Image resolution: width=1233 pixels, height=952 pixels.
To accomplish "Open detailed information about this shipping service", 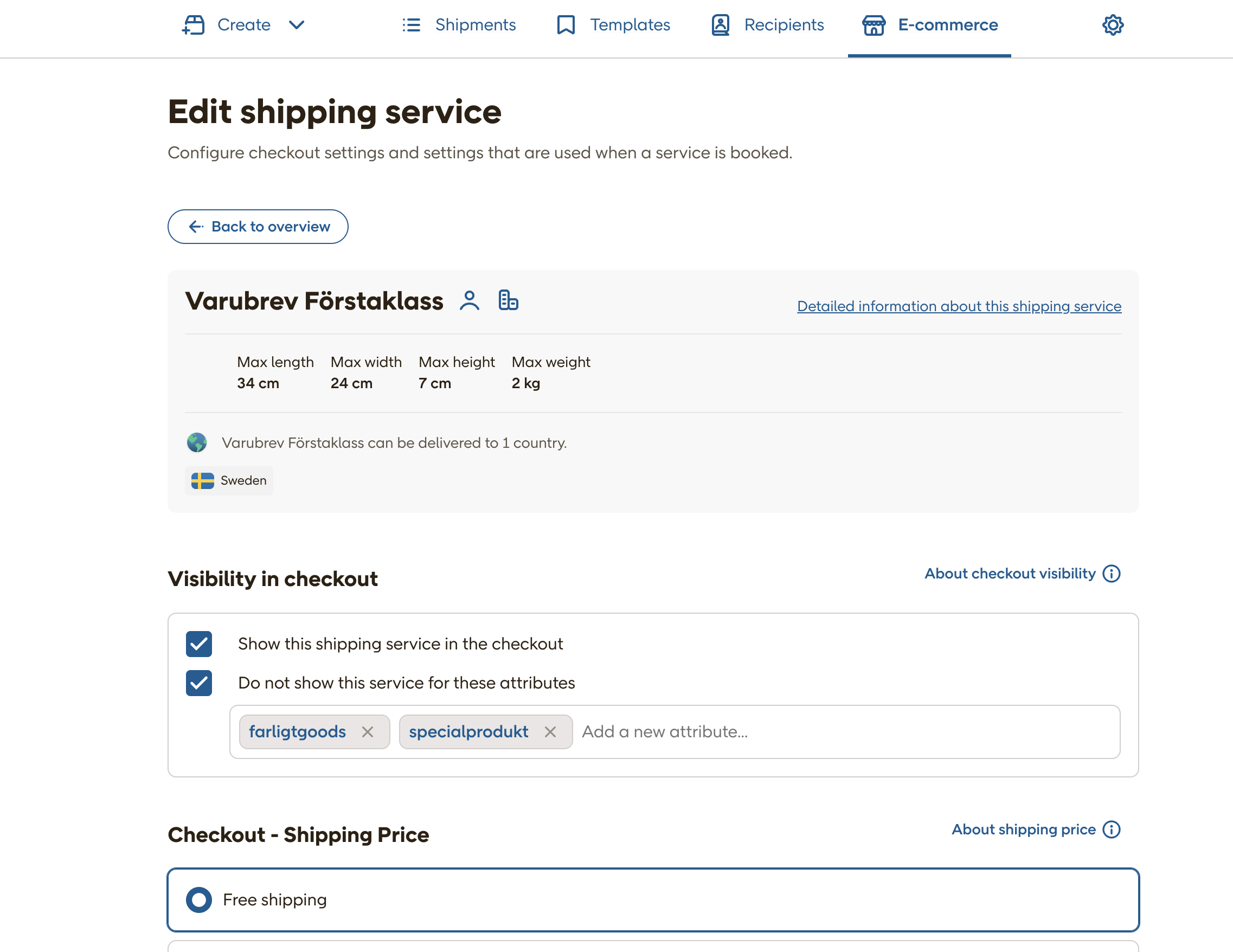I will click(959, 306).
